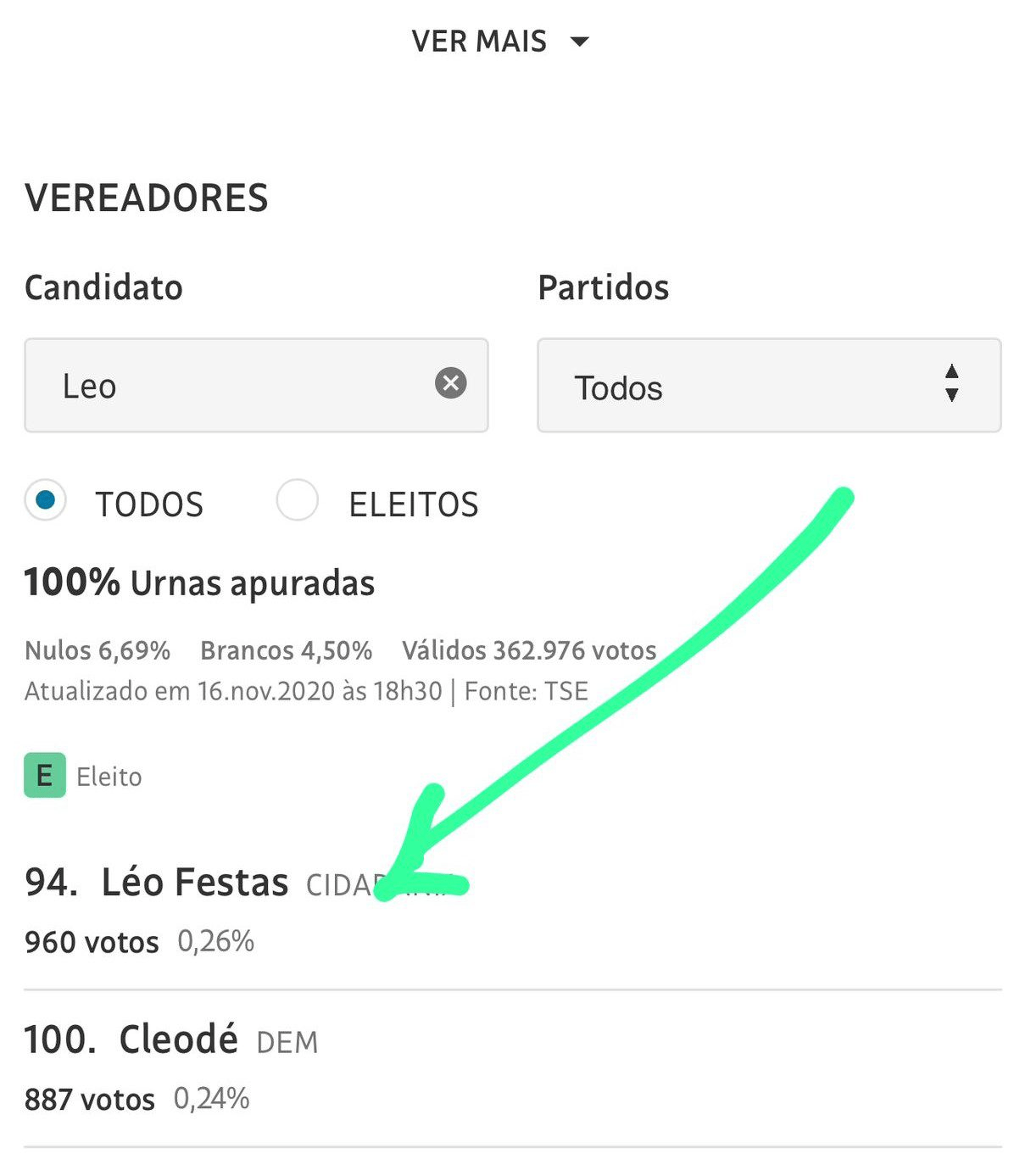Image resolution: width=1014 pixels, height=1176 pixels.
Task: Click the clear search X icon
Action: point(450,383)
